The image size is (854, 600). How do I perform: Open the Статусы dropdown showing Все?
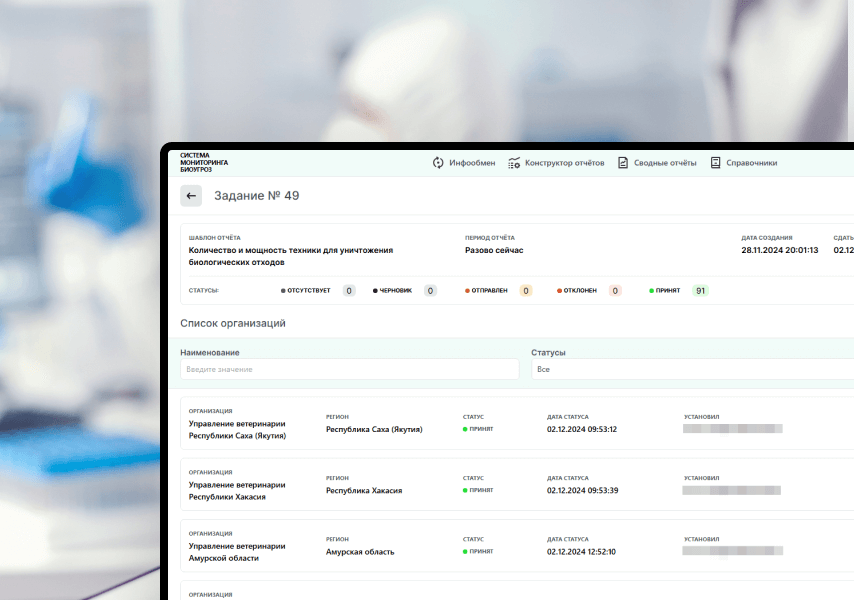(x=692, y=369)
